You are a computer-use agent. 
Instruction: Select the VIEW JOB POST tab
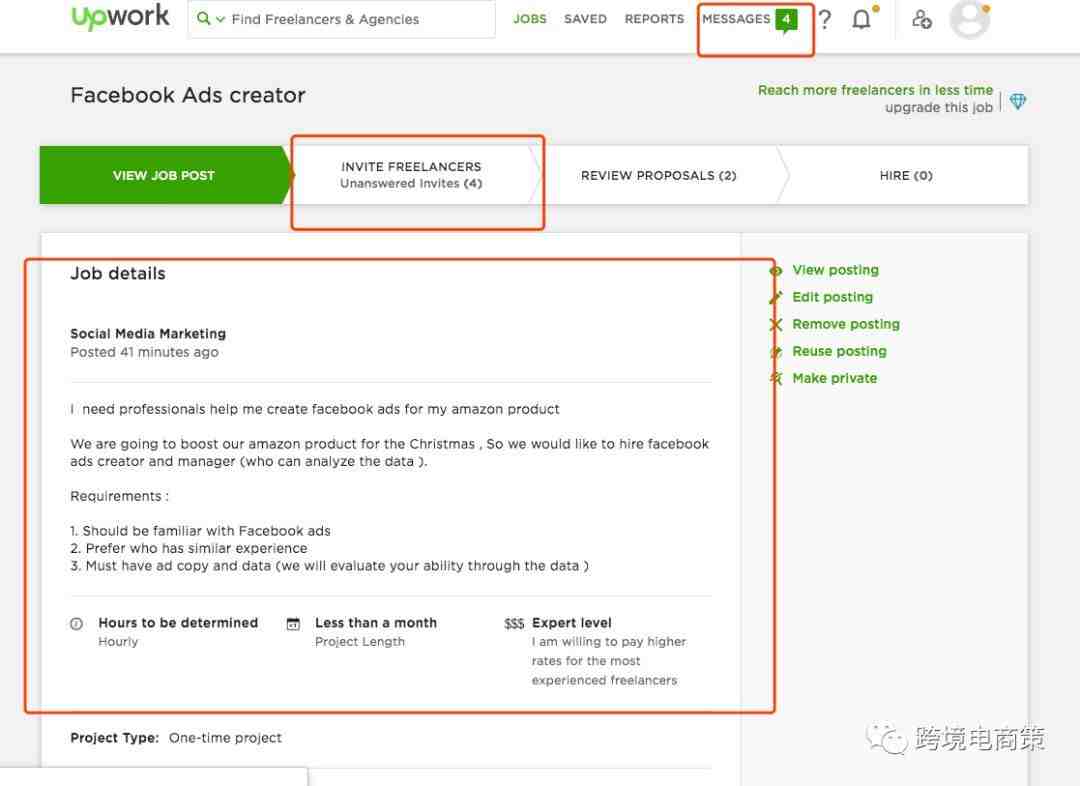pyautogui.click(x=164, y=175)
